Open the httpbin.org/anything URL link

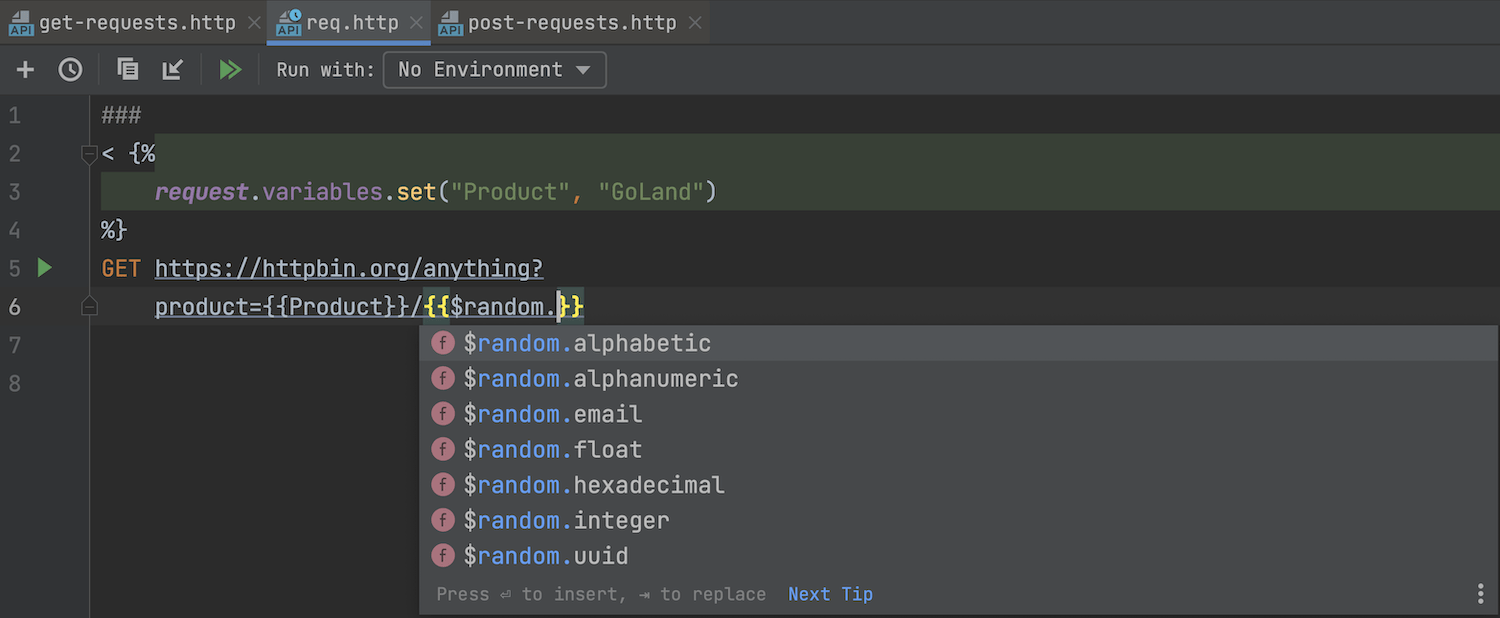[x=349, y=268]
